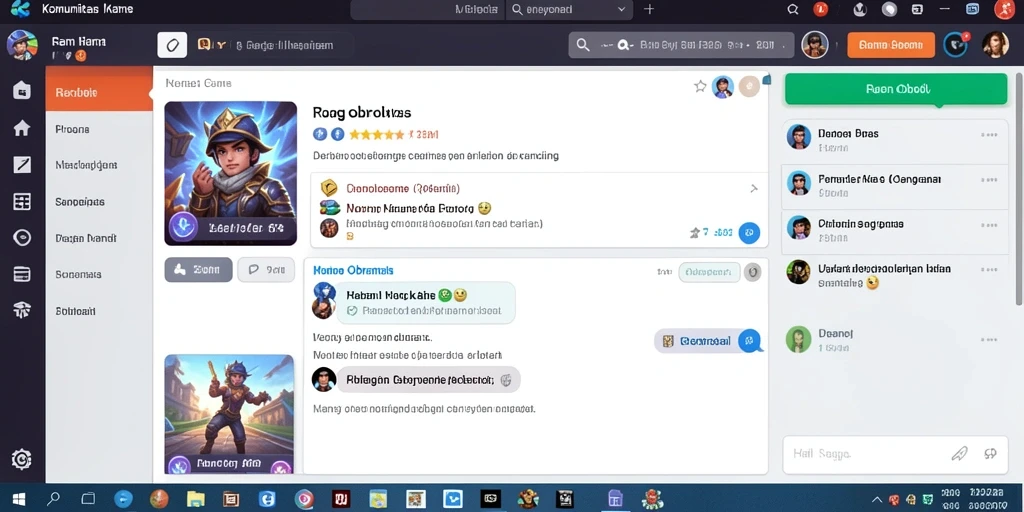Open Windows Start button on taskbar
Screen dimensions: 1024x512
tap(19, 500)
